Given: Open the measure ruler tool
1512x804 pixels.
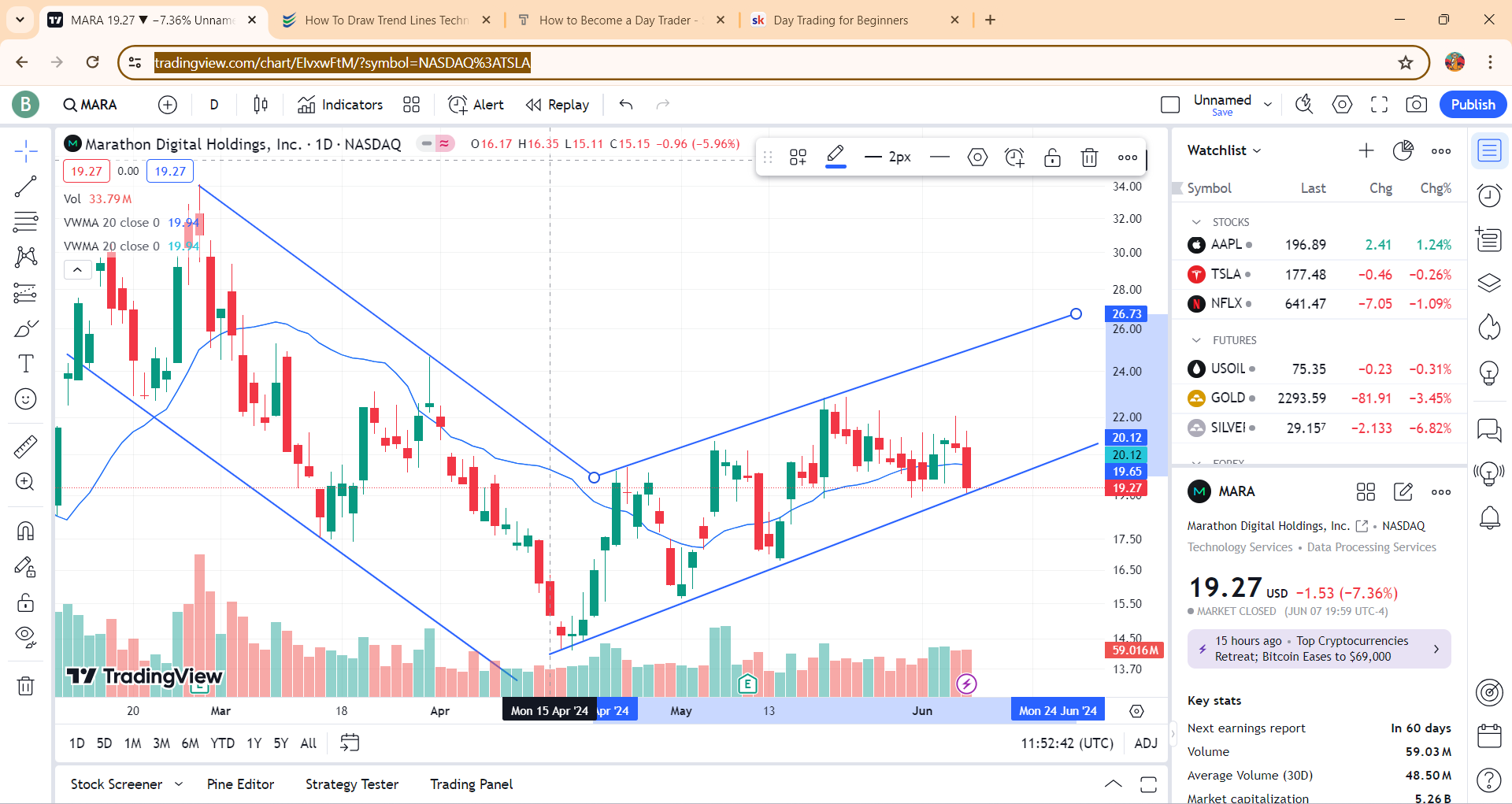Looking at the screenshot, I should tap(26, 446).
